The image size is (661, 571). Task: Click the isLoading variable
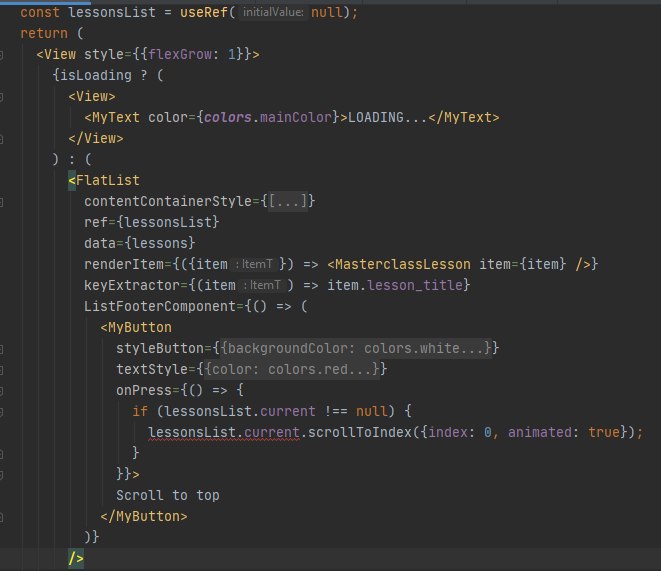click(x=96, y=75)
